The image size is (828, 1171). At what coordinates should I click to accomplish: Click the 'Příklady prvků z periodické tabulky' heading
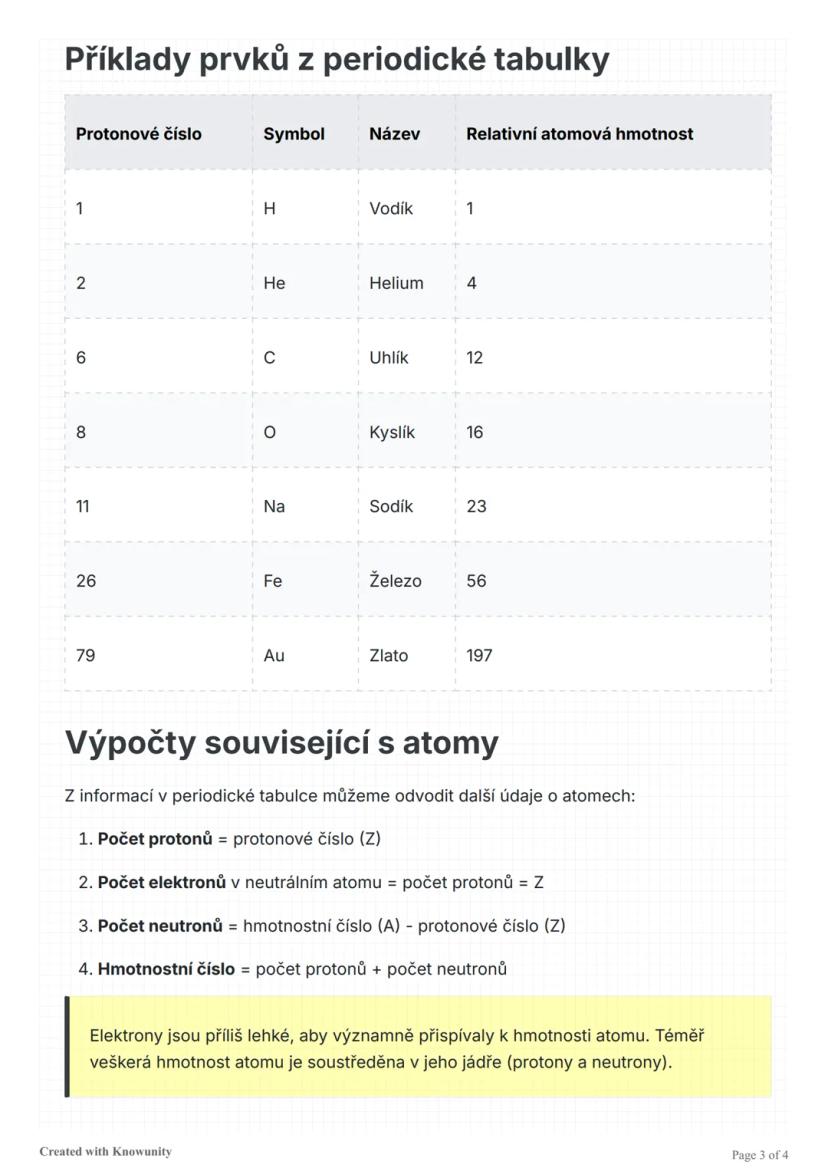coord(337,60)
